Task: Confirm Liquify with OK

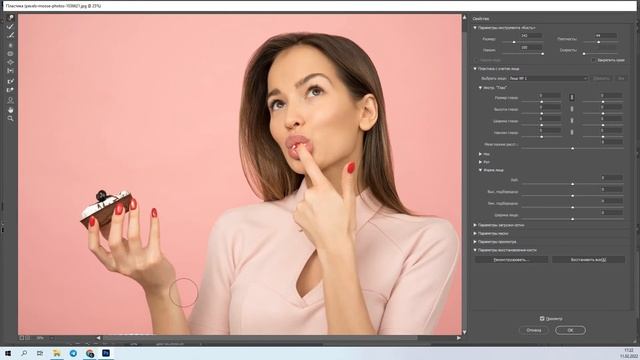Action: (570, 330)
